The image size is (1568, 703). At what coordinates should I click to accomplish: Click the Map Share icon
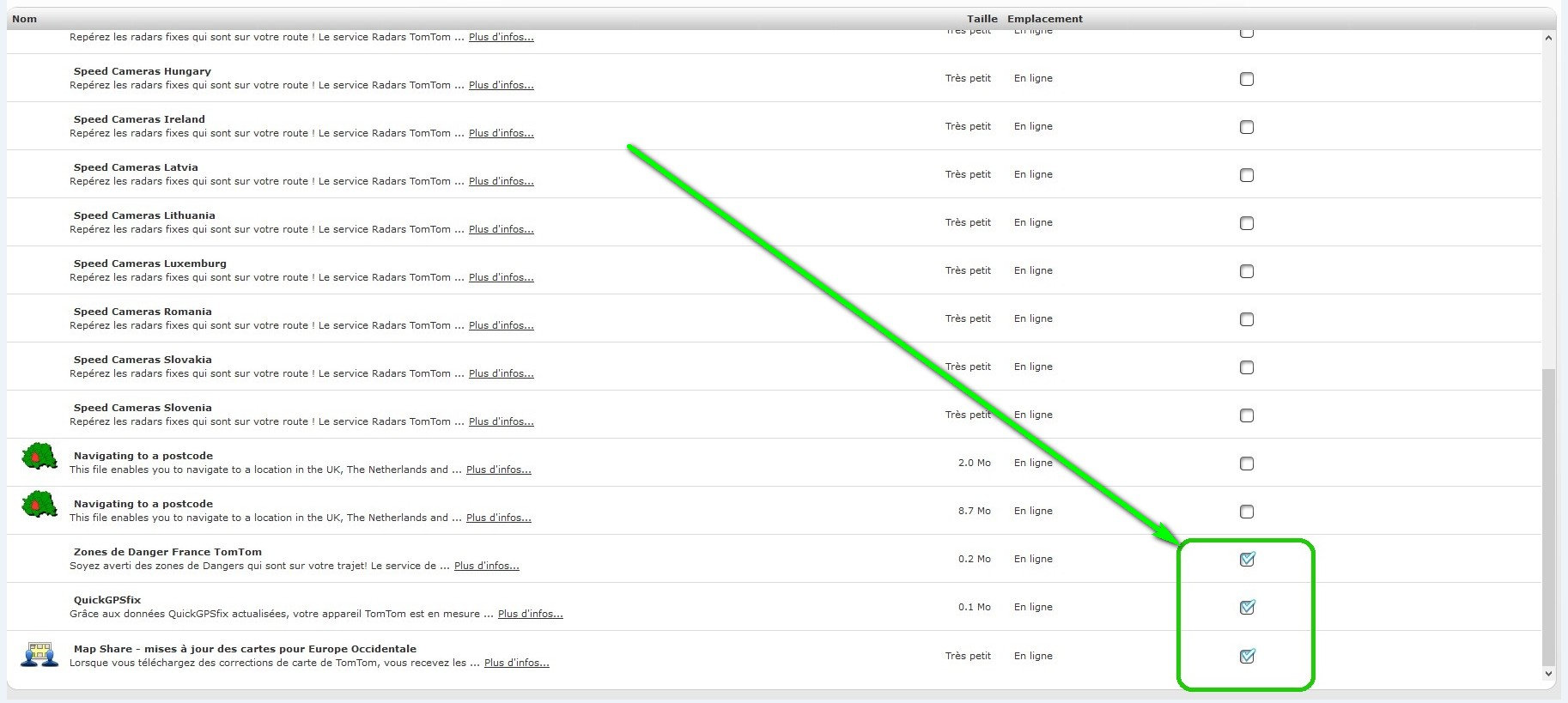click(40, 654)
